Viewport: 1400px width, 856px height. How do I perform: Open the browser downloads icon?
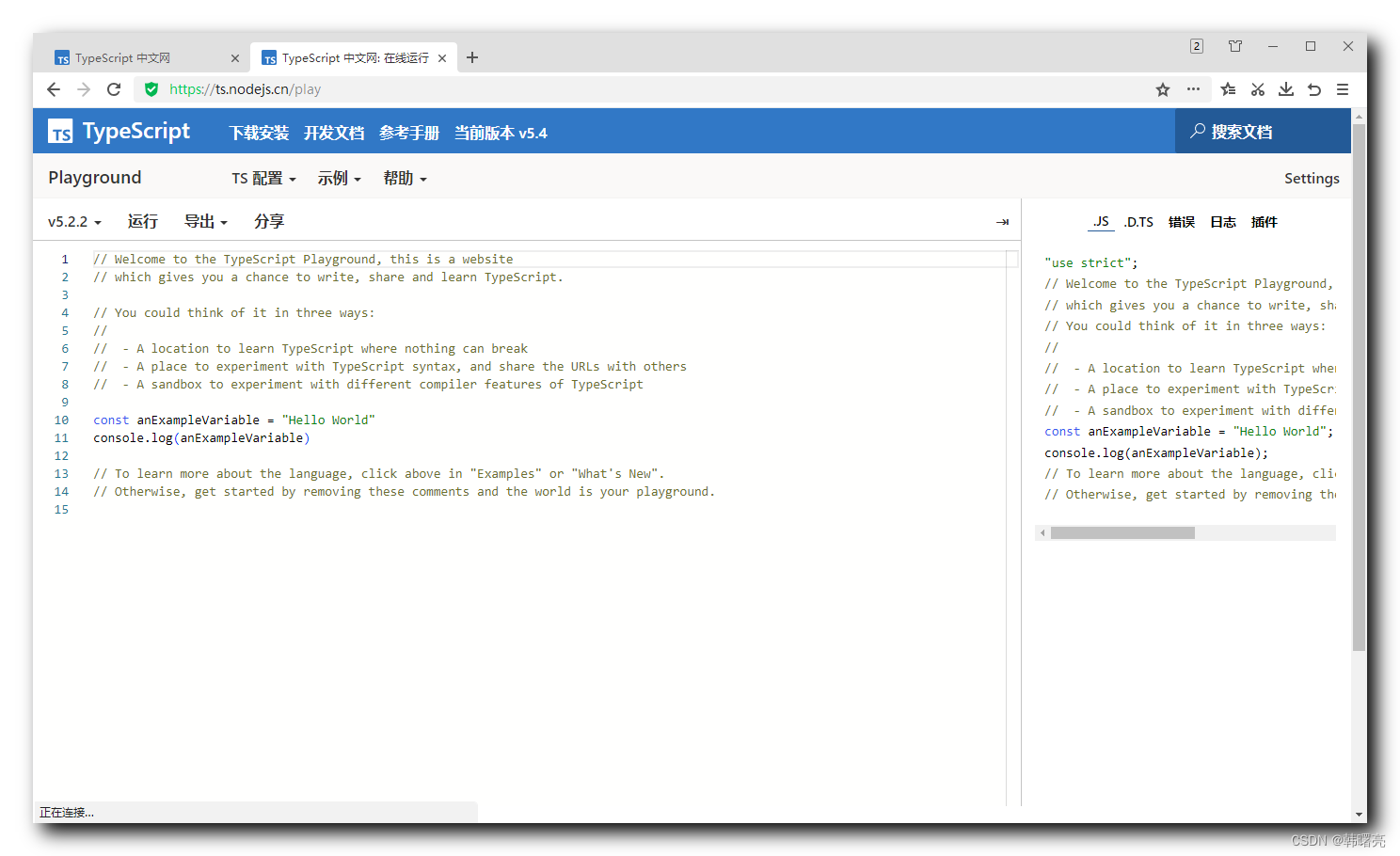point(1286,89)
